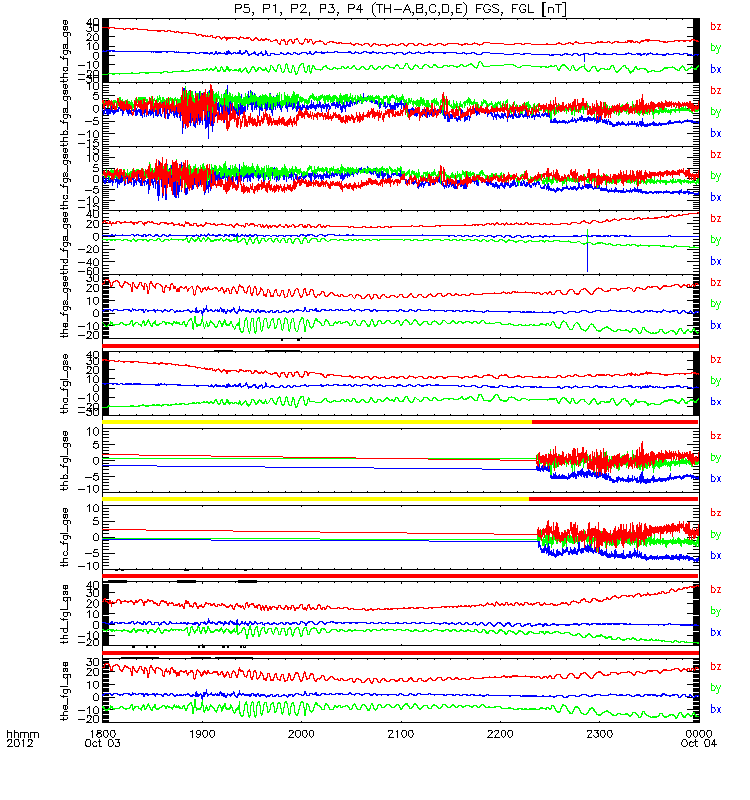Screen dimensions: 750x800
Task: Click the red bar above the tha_fgl_gse panel
Action: [401, 346]
